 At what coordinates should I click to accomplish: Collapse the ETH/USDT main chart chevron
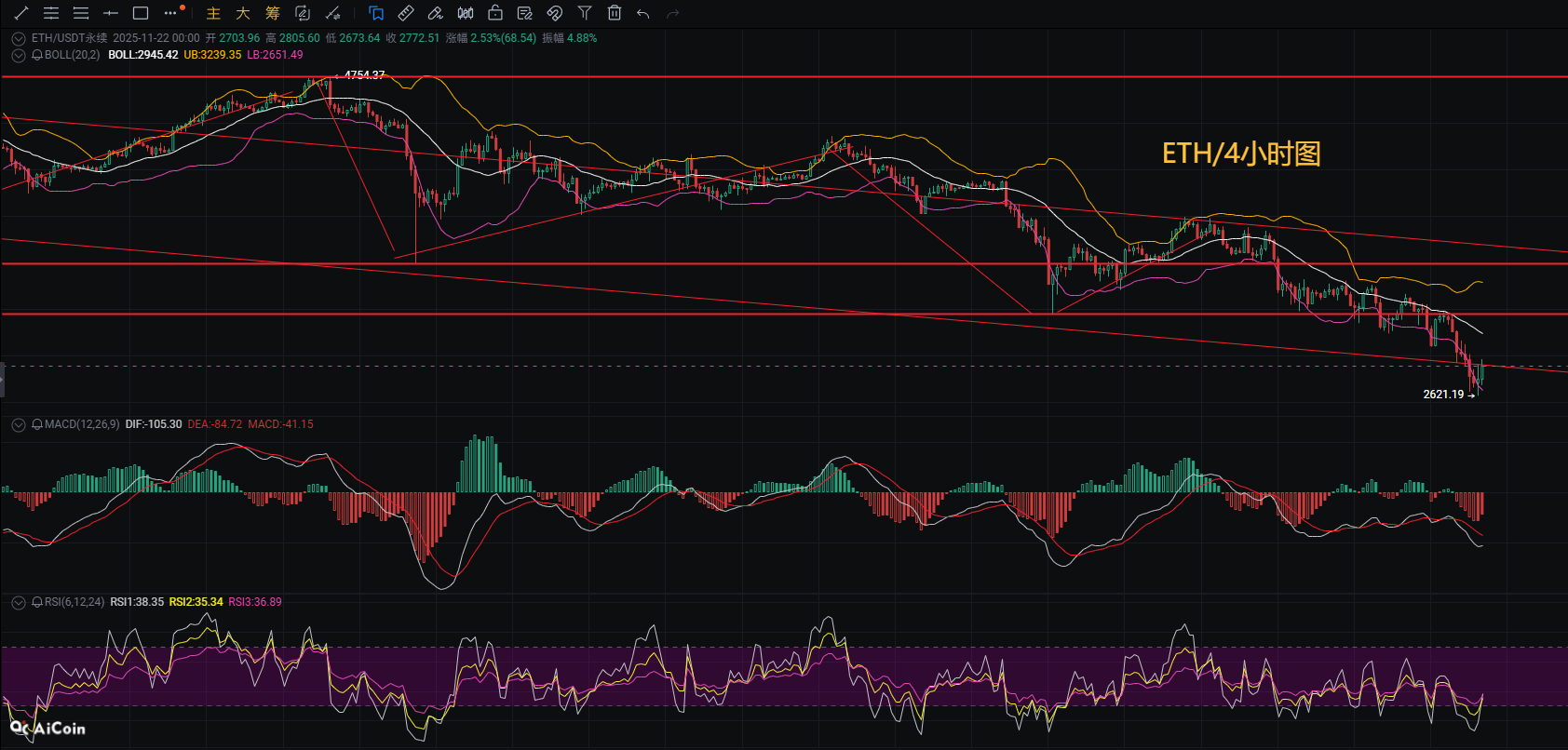coord(18,38)
